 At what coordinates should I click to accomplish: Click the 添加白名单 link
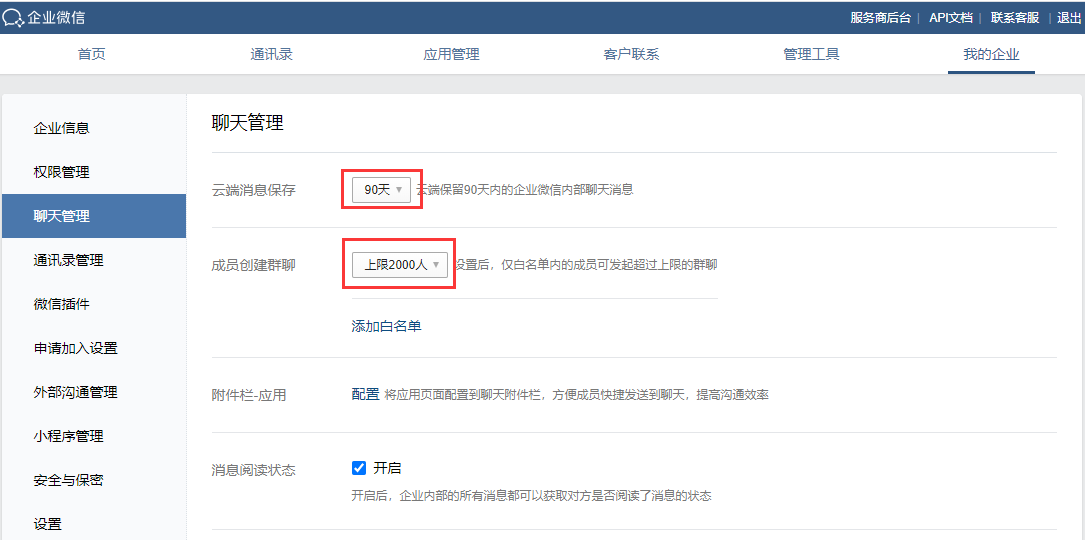click(386, 326)
